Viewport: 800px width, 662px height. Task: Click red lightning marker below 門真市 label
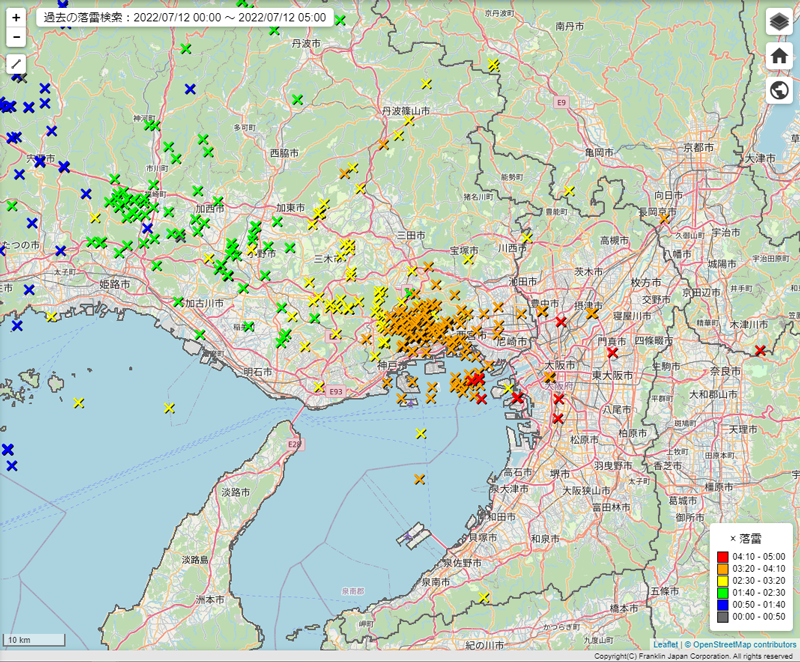point(612,352)
